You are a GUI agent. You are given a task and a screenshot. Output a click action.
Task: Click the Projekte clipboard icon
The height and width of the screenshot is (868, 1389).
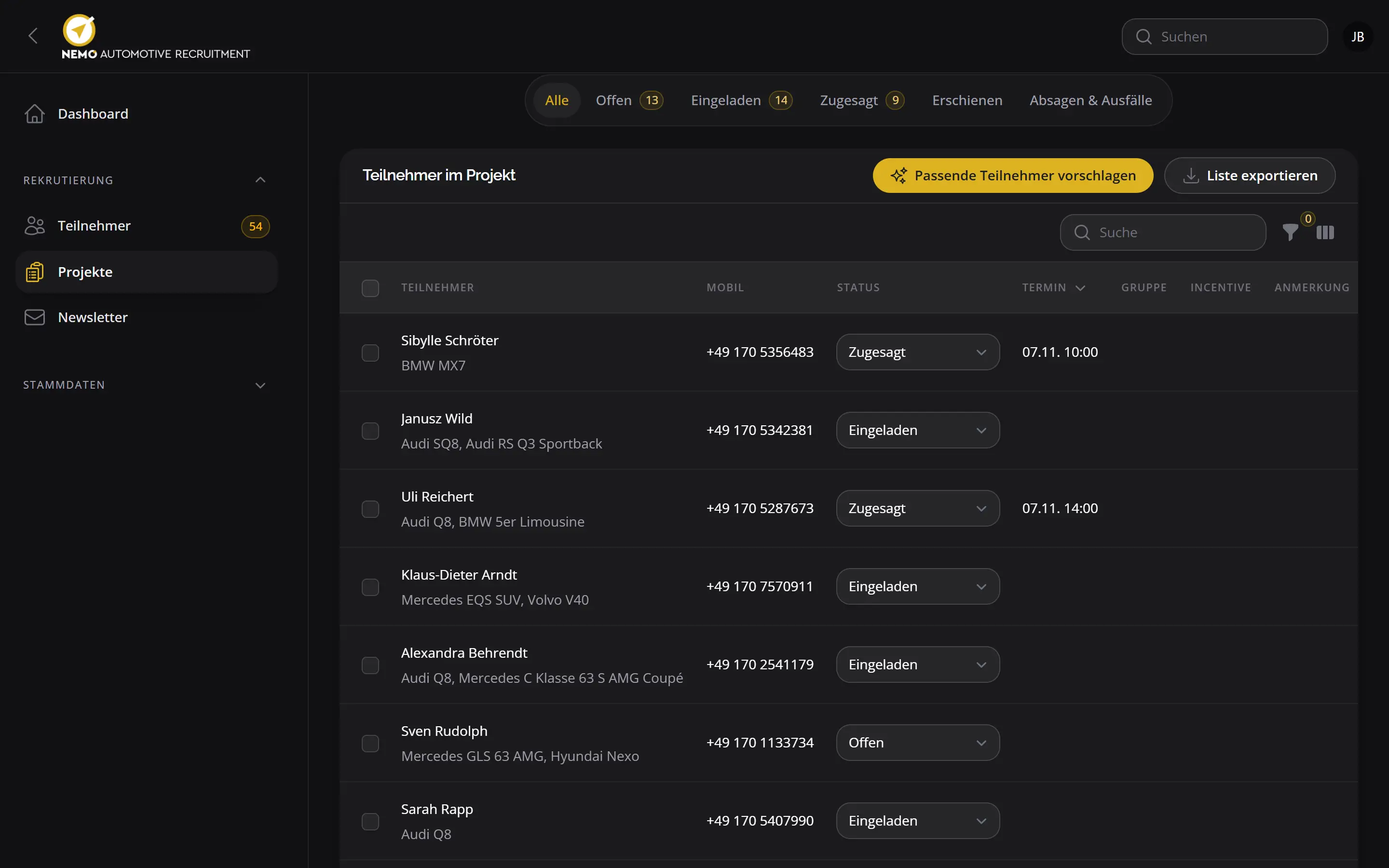click(x=34, y=272)
